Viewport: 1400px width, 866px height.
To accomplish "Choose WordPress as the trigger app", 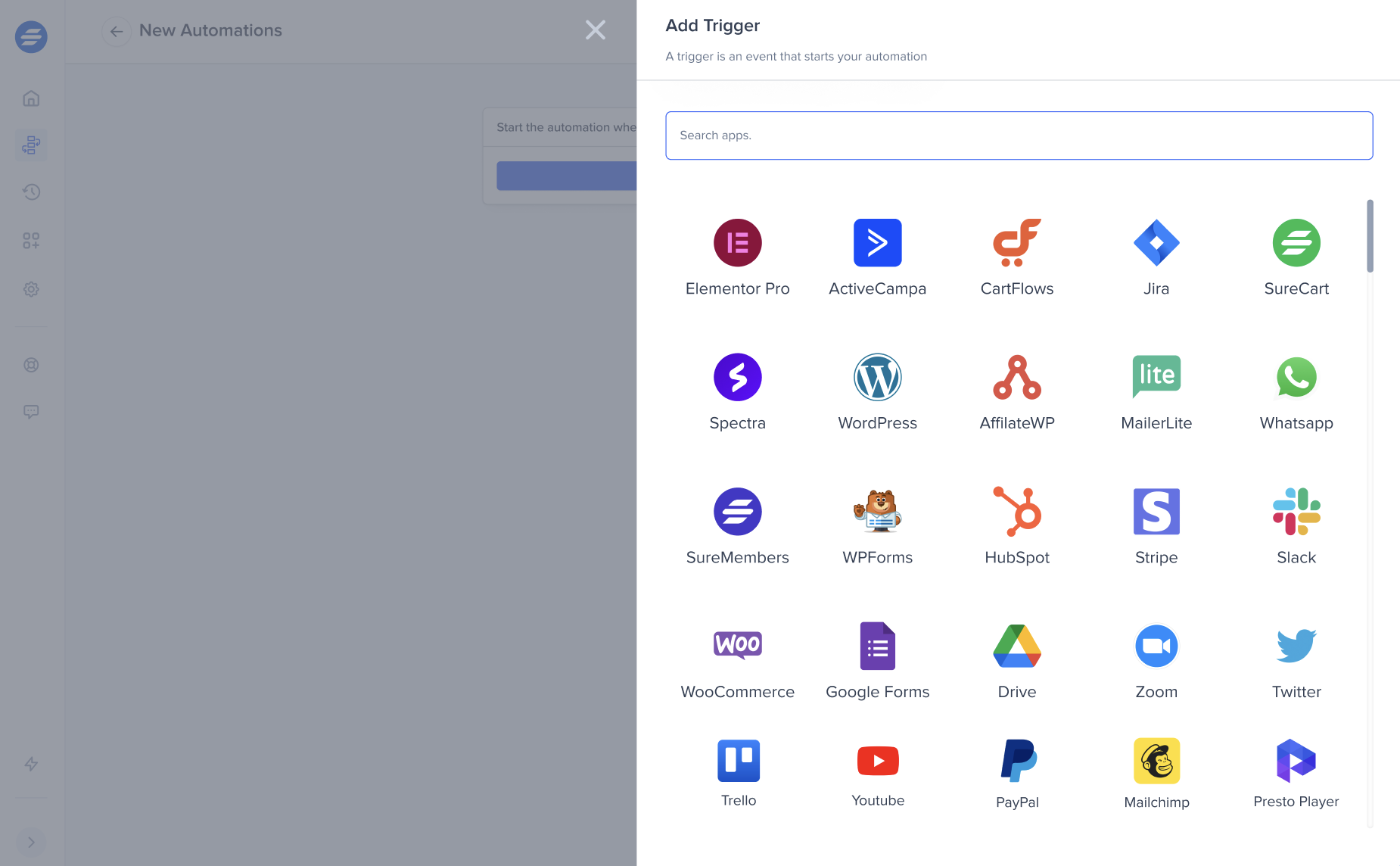I will pyautogui.click(x=877, y=377).
